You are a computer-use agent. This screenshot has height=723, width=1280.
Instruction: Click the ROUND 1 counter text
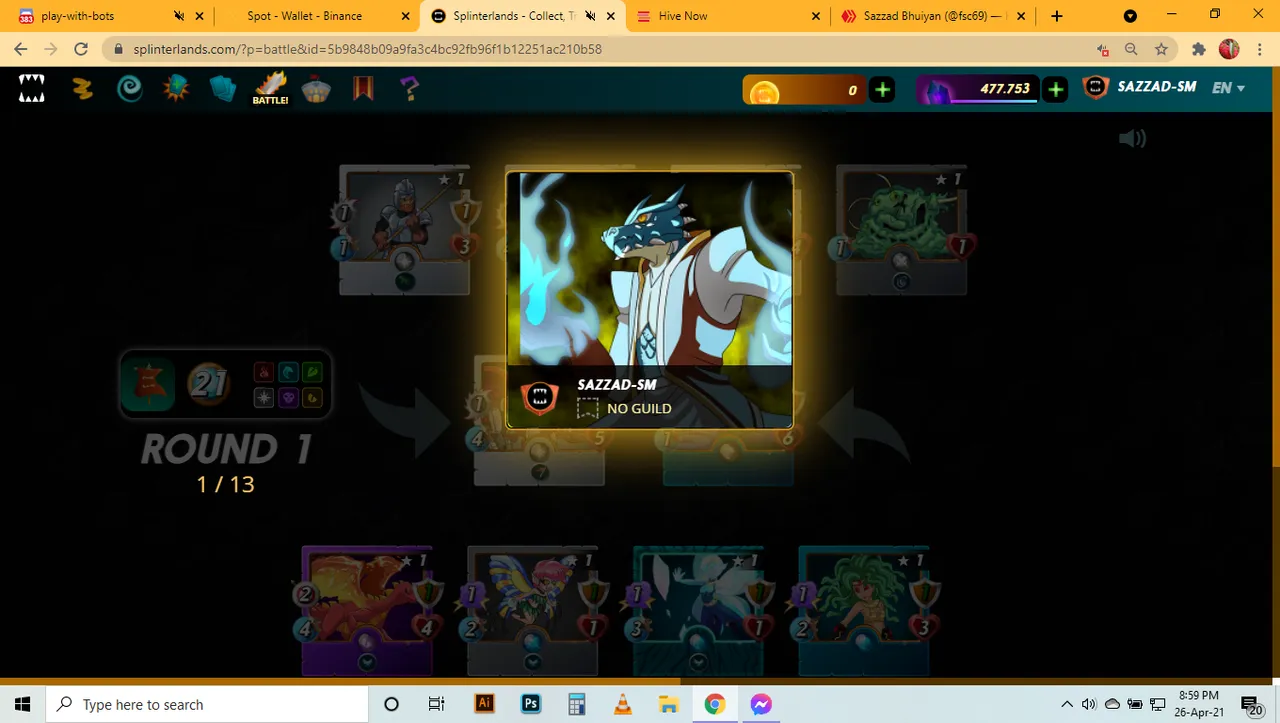click(226, 449)
